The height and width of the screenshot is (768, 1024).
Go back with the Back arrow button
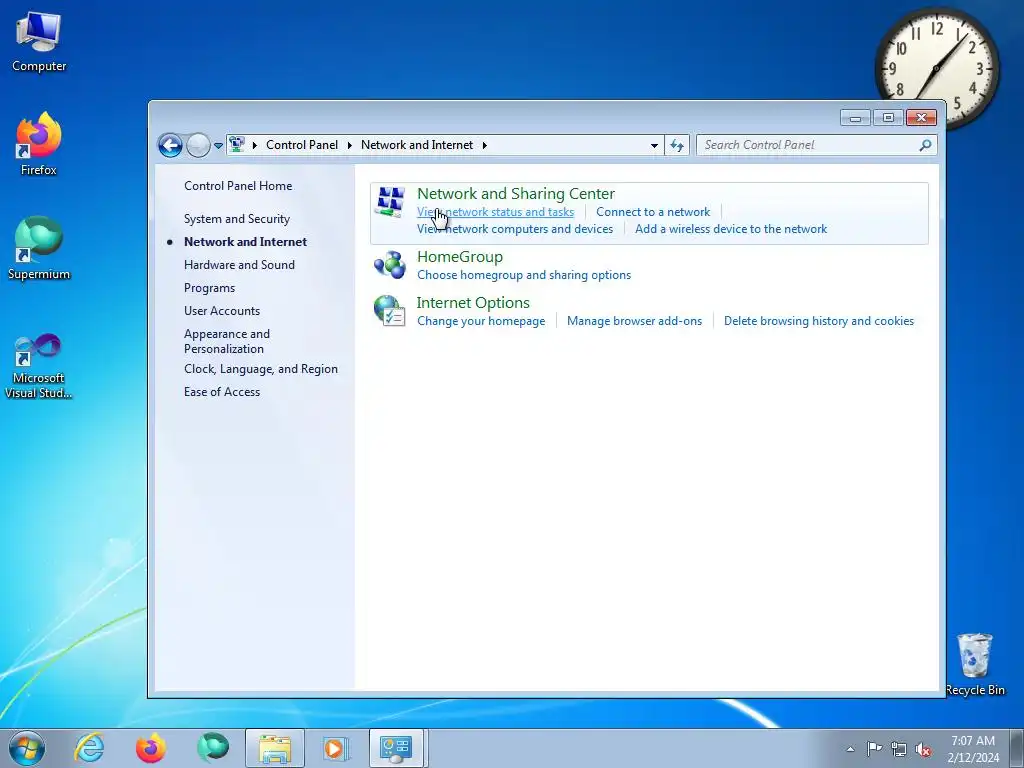click(x=170, y=145)
